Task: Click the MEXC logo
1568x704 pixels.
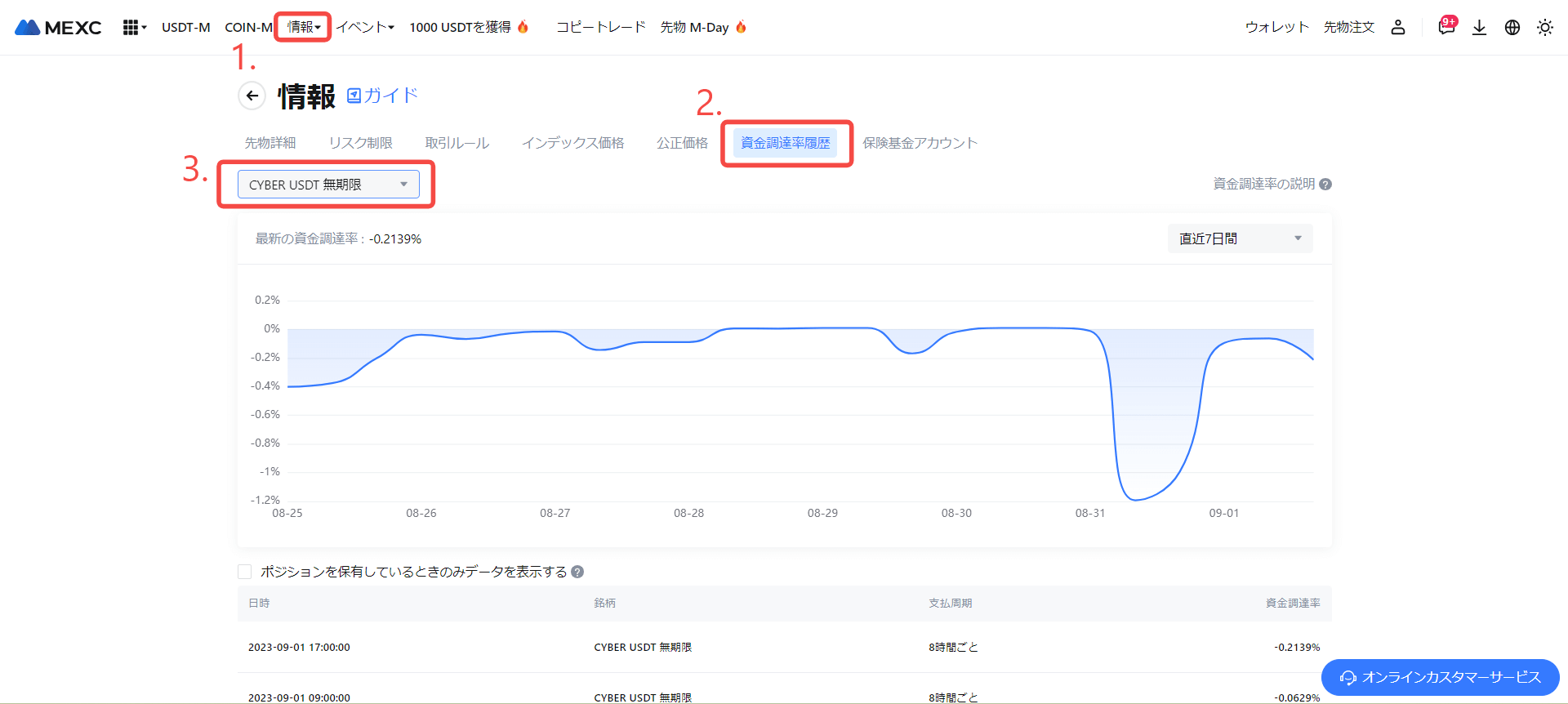Action: pos(58,28)
